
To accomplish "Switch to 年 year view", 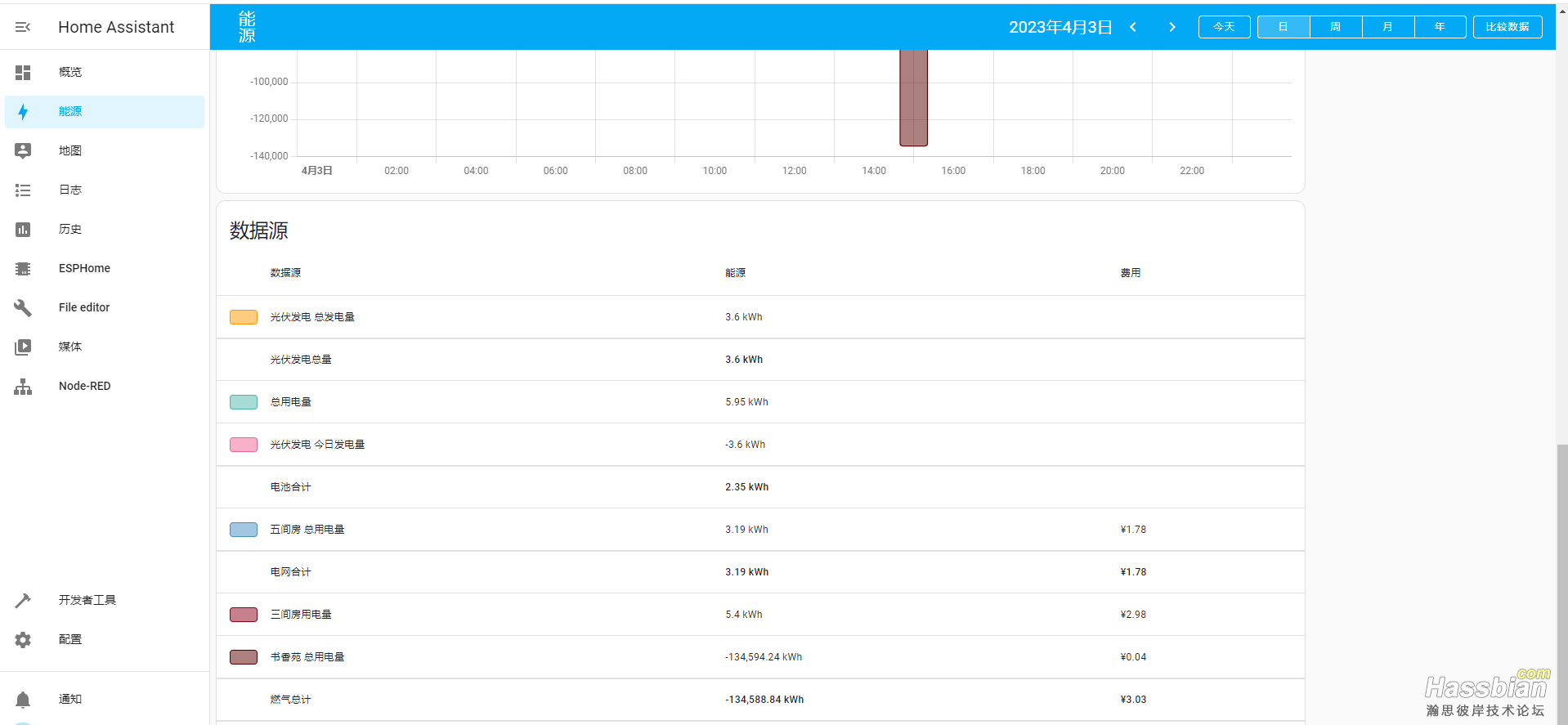I will [x=1440, y=27].
